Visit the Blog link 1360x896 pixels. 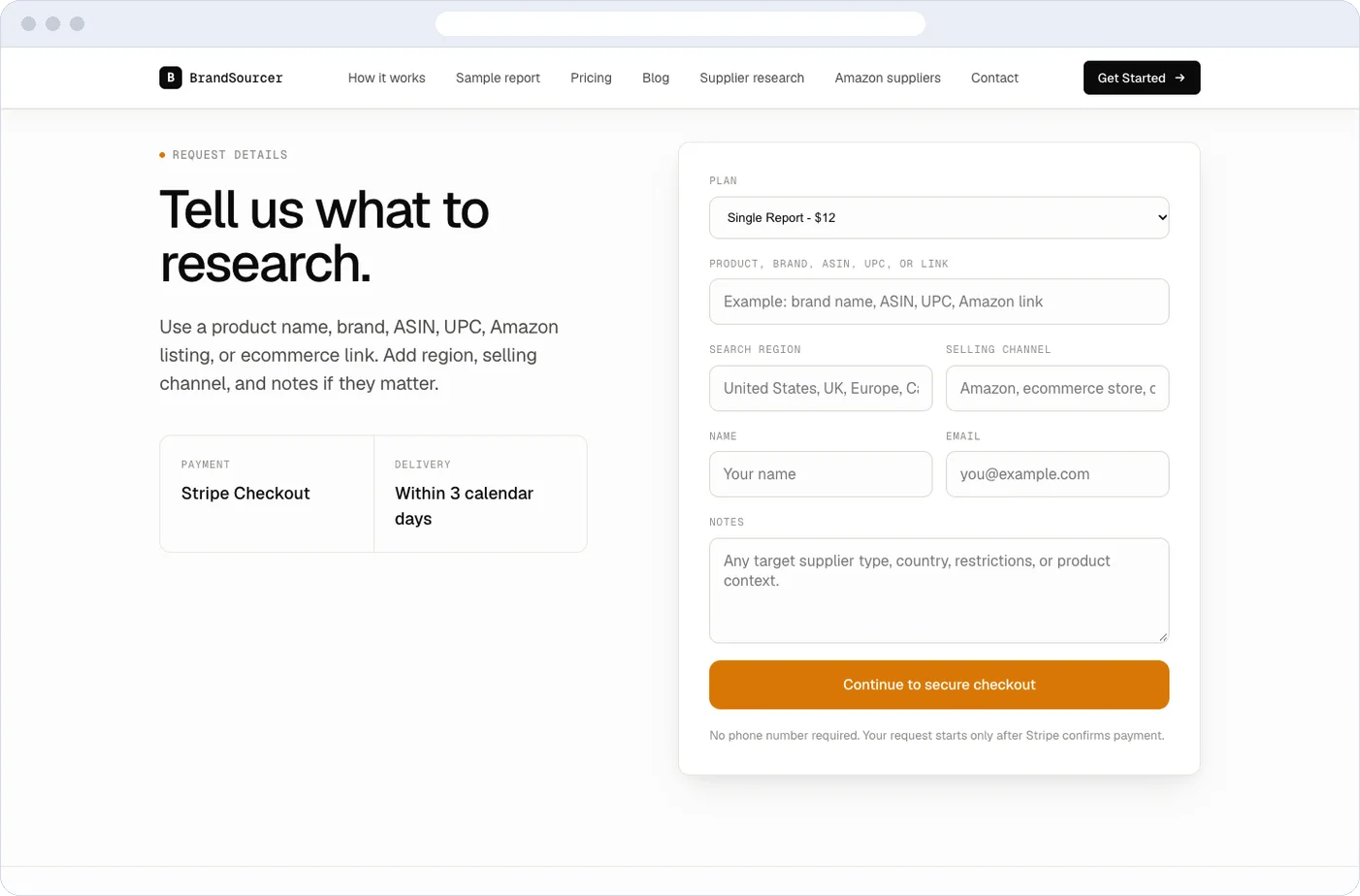tap(656, 78)
